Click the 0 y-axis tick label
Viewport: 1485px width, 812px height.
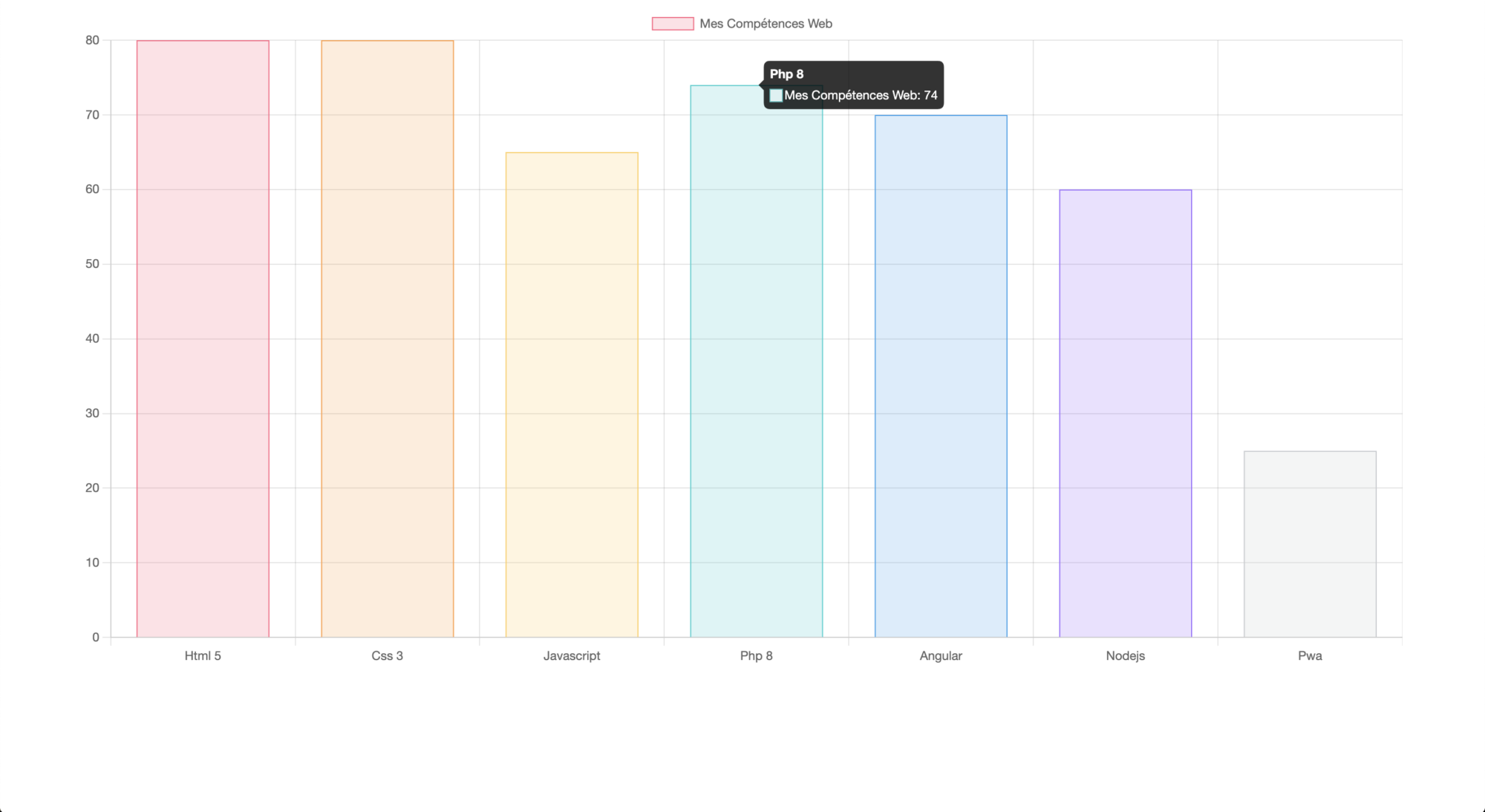pos(96,638)
